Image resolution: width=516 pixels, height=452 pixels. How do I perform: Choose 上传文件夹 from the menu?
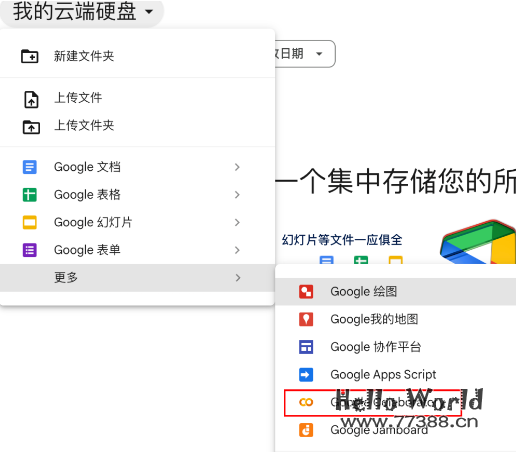(137, 126)
